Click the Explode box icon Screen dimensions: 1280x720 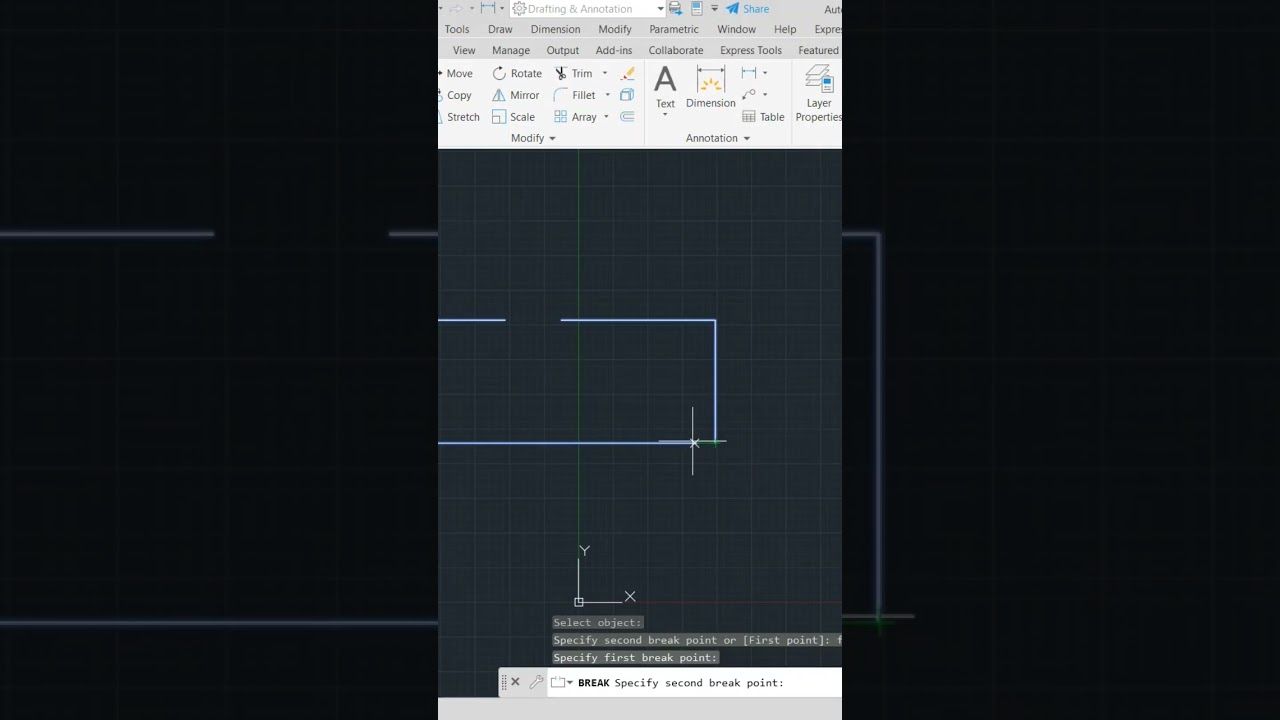(627, 95)
